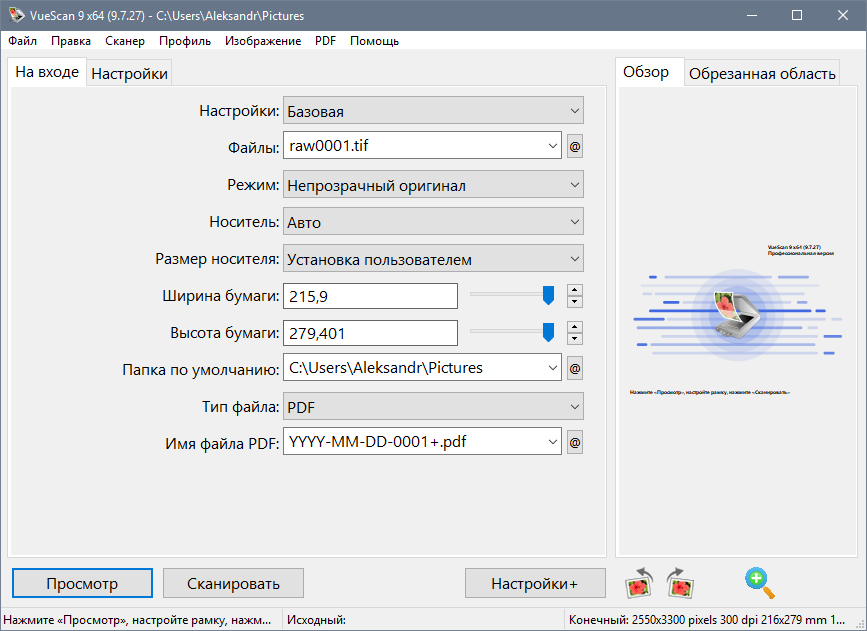Open the Сканер menu
Screen dimensions: 867x631
tap(125, 41)
